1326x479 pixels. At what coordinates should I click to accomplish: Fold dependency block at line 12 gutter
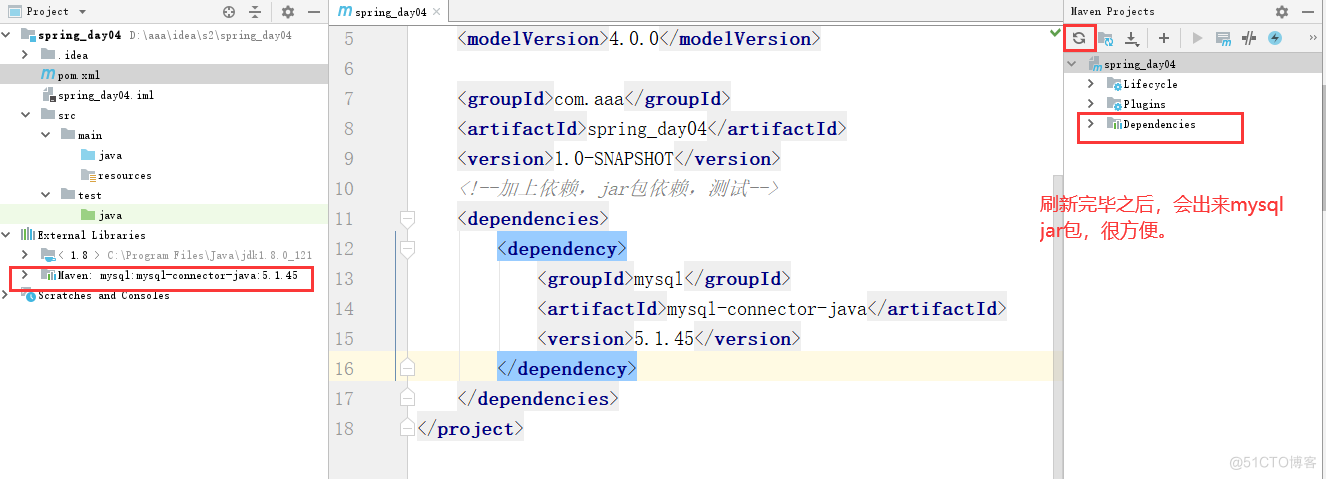click(x=407, y=248)
